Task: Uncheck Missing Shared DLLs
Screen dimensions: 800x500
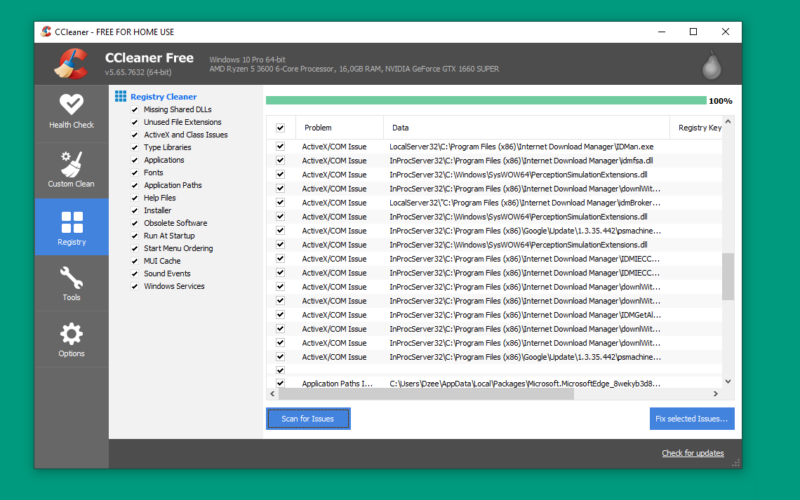Action: tap(135, 110)
